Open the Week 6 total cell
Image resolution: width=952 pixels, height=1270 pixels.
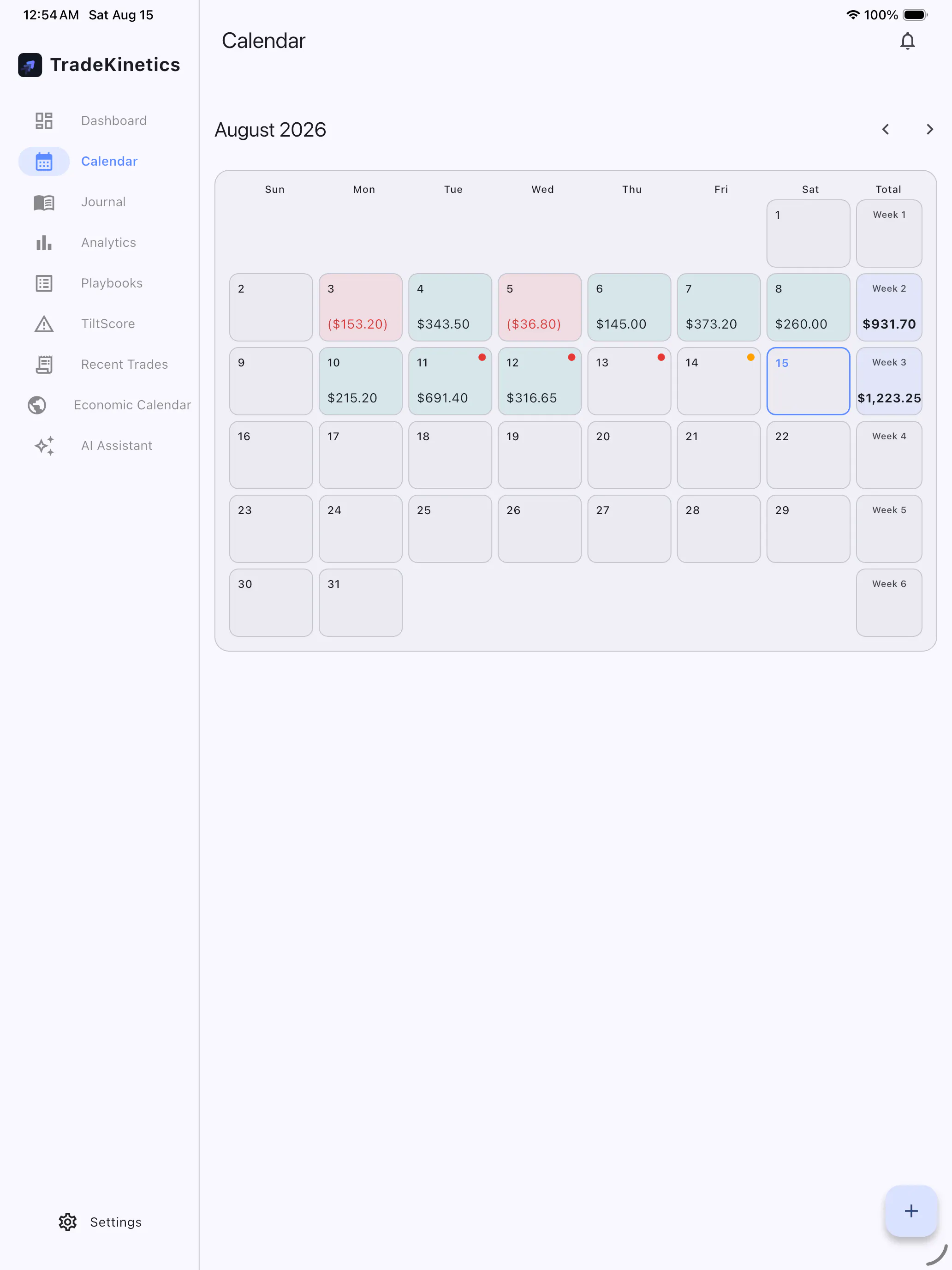coord(889,603)
